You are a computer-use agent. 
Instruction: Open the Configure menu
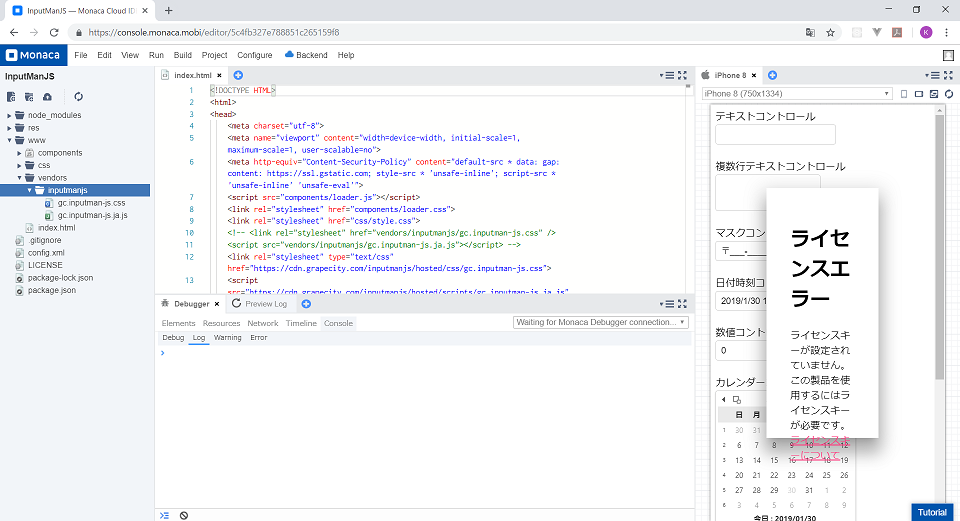[x=255, y=55]
